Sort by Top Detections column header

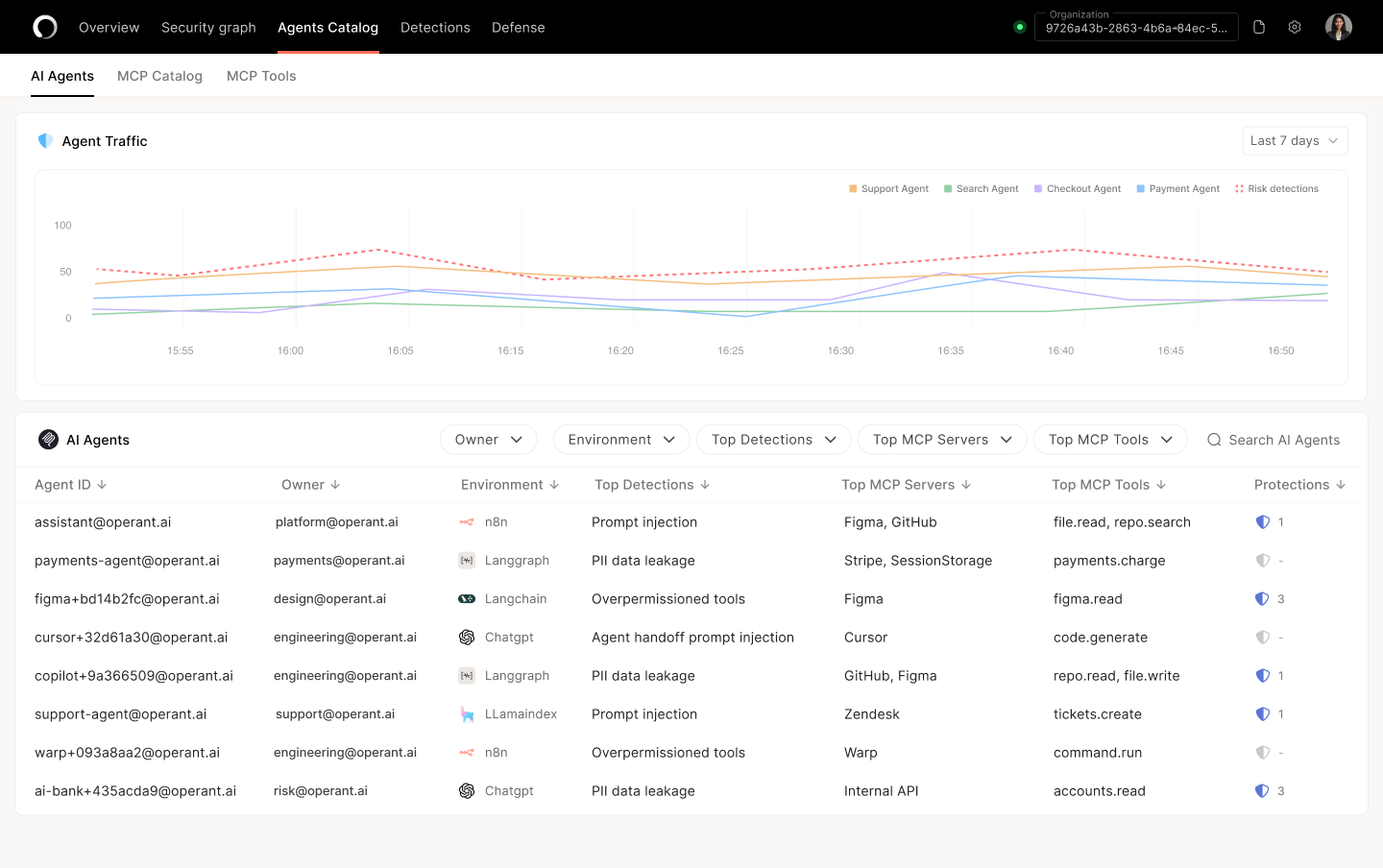click(652, 485)
